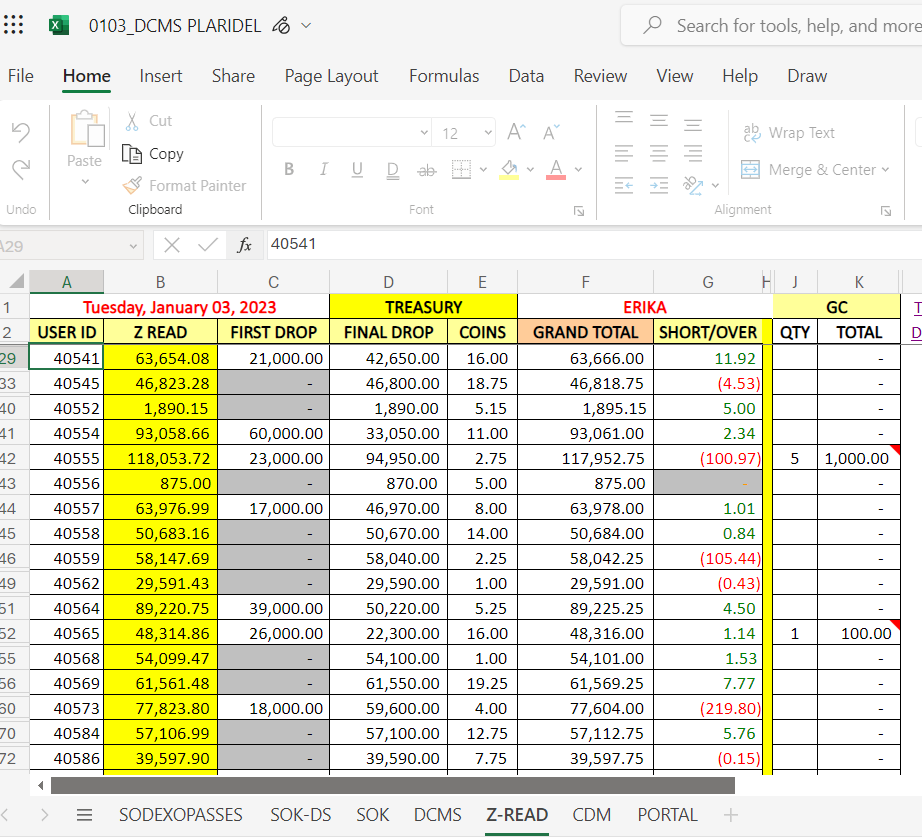Add a new sheet with plus button
This screenshot has height=839, width=922.
click(730, 815)
